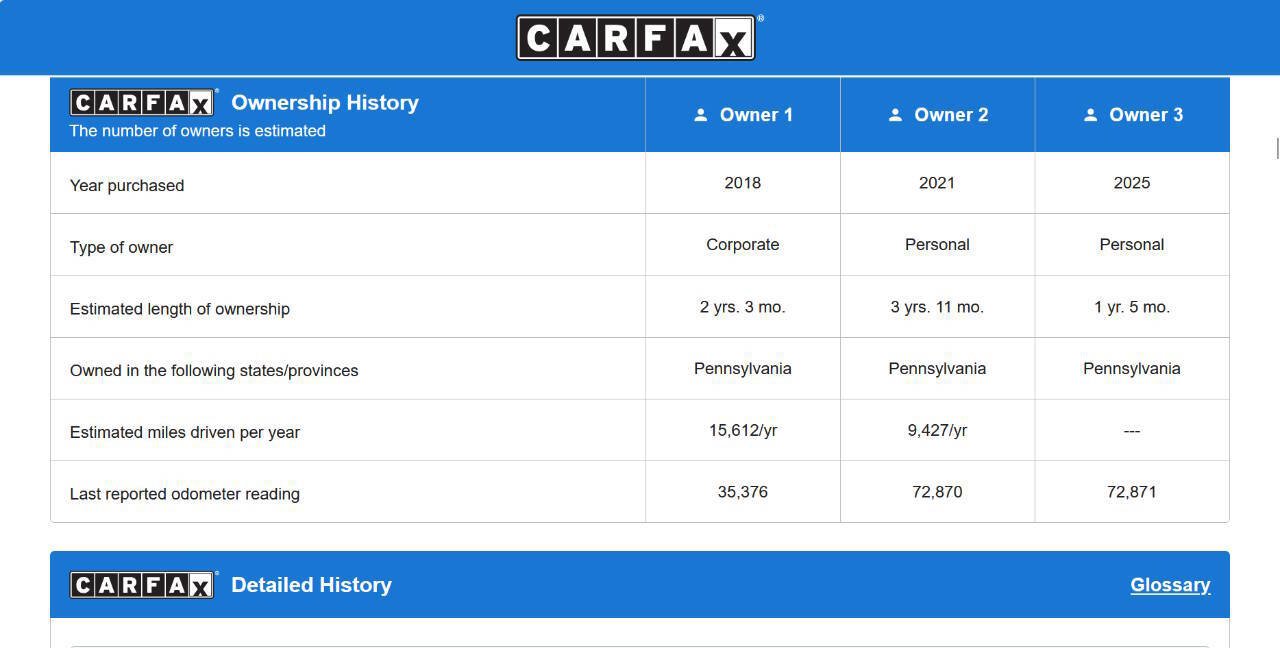Click Owner 3's '---' miles per year cell

pyautogui.click(x=1132, y=431)
